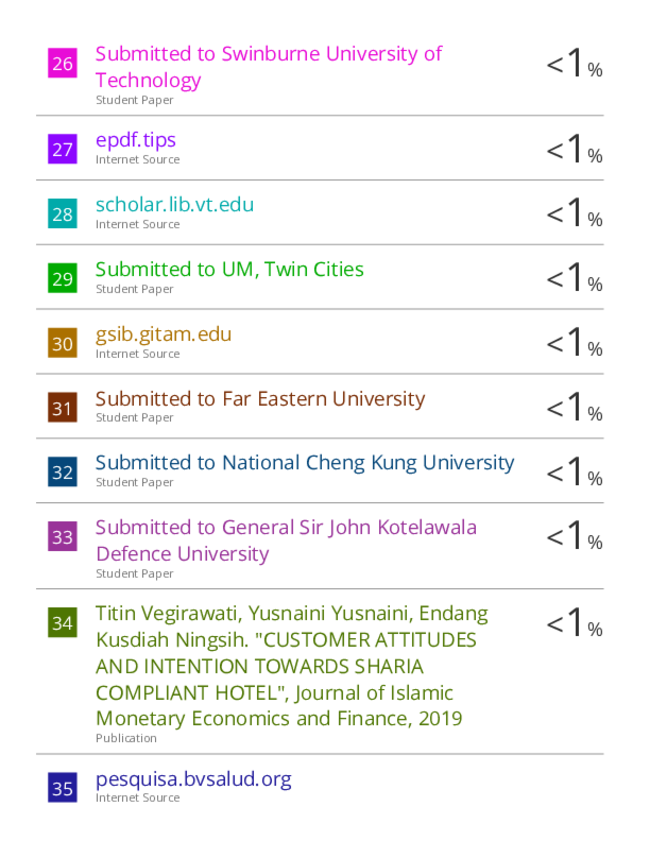Screen dimensions: 650x841
Task: Click the green source number 29 badge
Action: tap(62, 278)
